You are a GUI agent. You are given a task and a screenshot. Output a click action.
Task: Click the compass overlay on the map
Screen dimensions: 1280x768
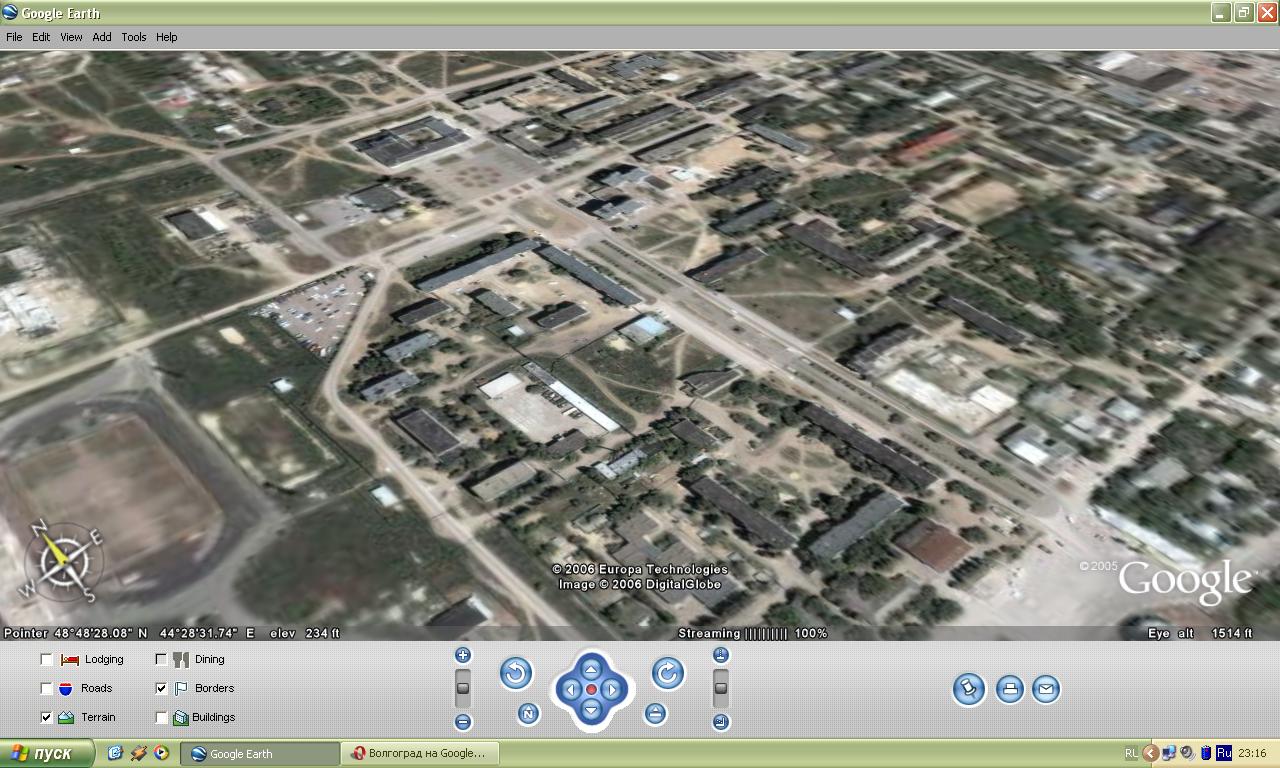(63, 561)
